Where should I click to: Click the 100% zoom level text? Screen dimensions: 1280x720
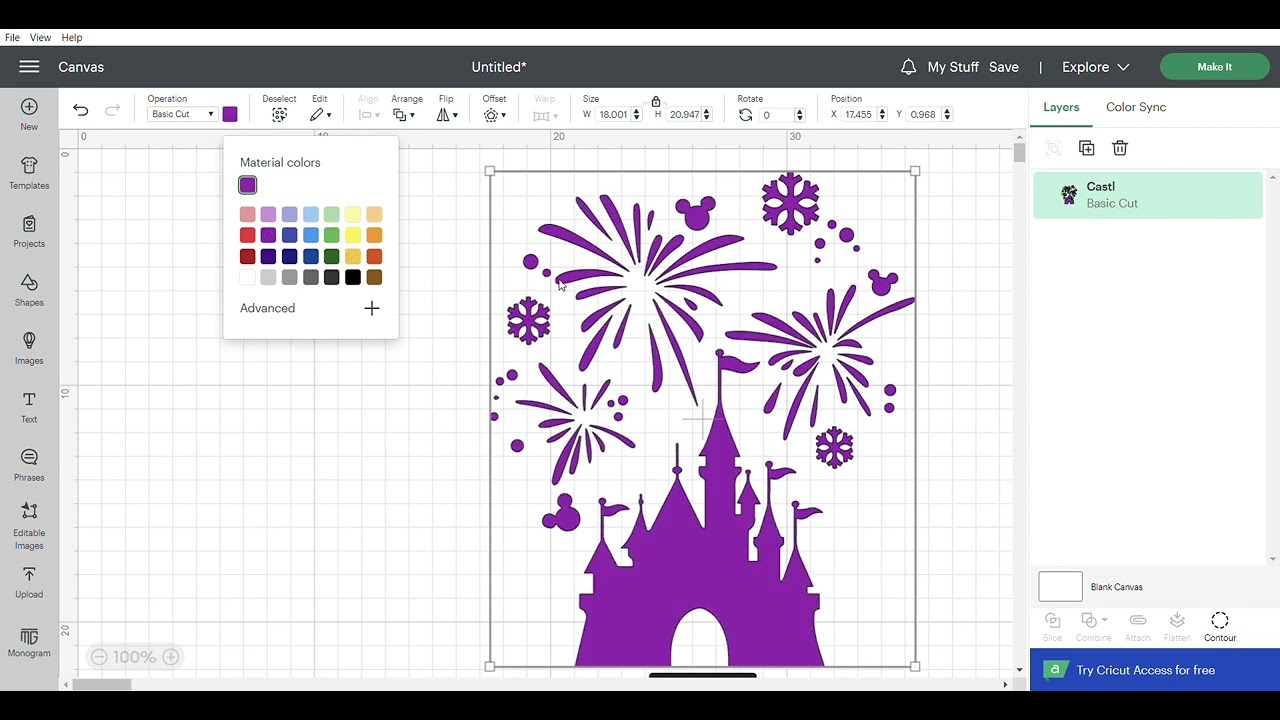(134, 657)
